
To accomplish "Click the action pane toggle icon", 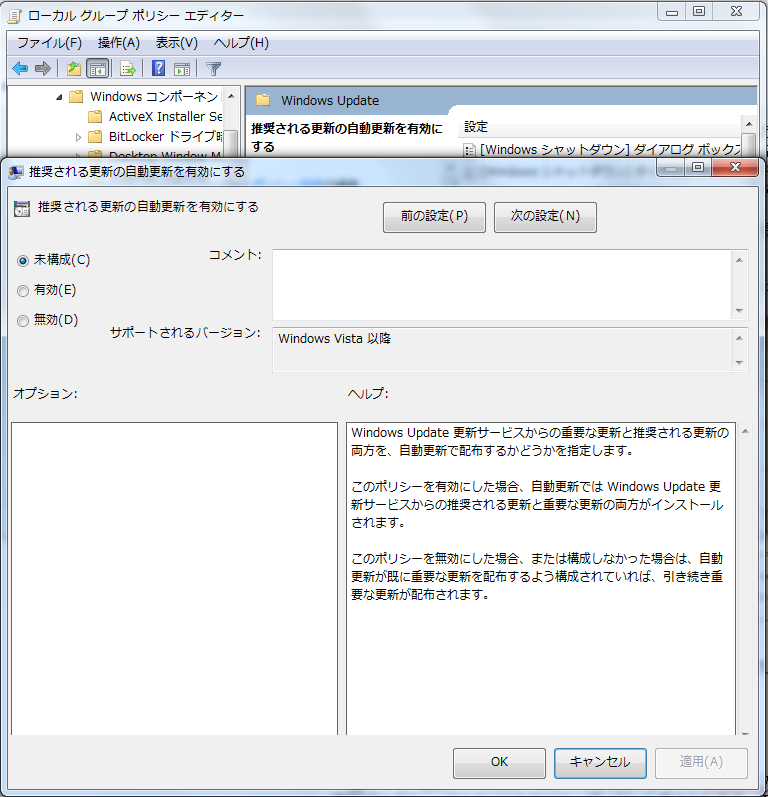I will 182,69.
